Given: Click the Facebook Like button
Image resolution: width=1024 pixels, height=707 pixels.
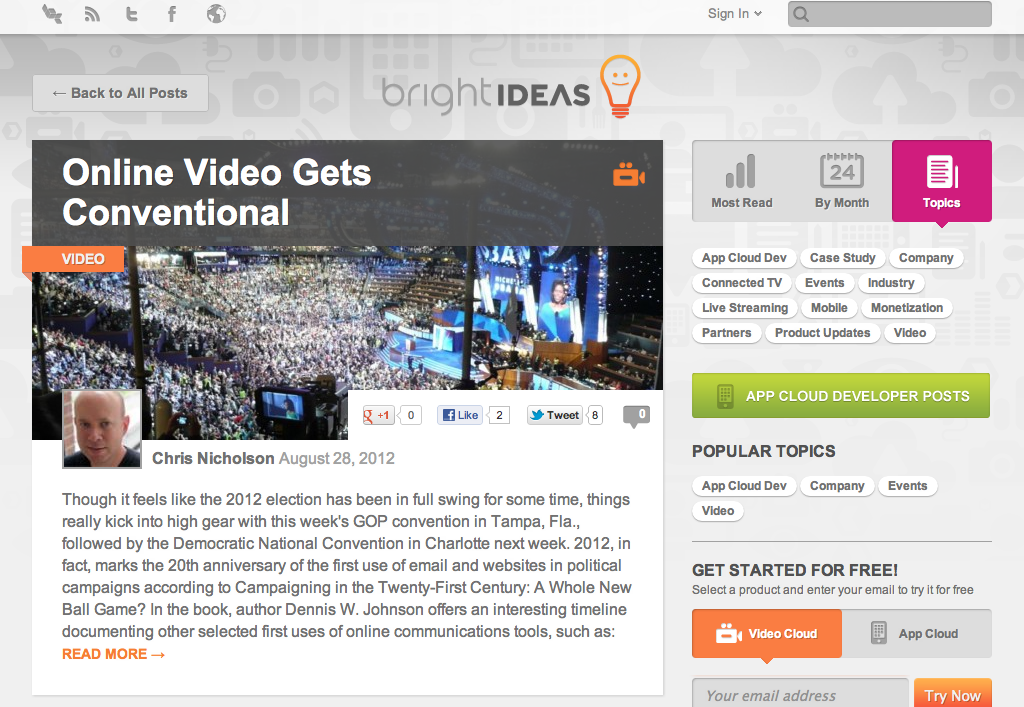Looking at the screenshot, I should (460, 415).
